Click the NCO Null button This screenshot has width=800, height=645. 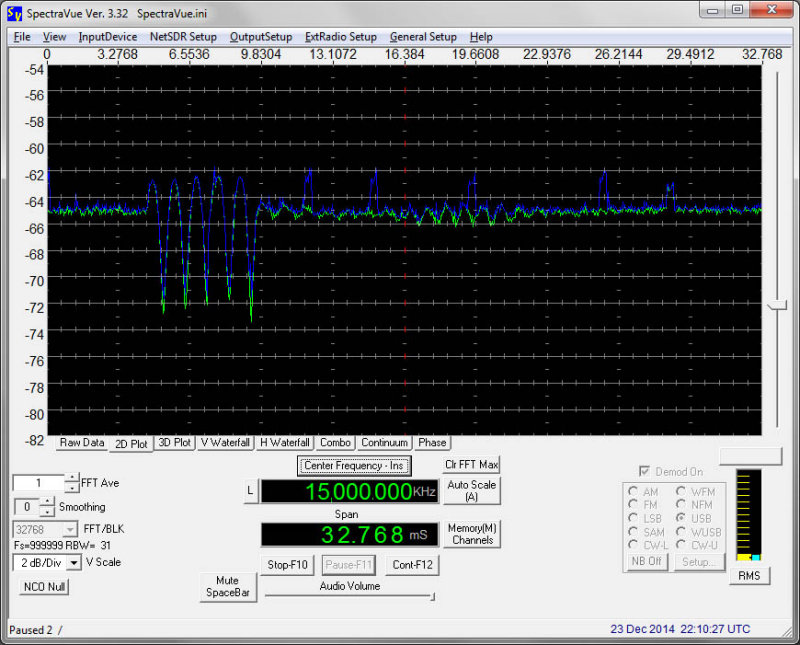pyautogui.click(x=44, y=587)
